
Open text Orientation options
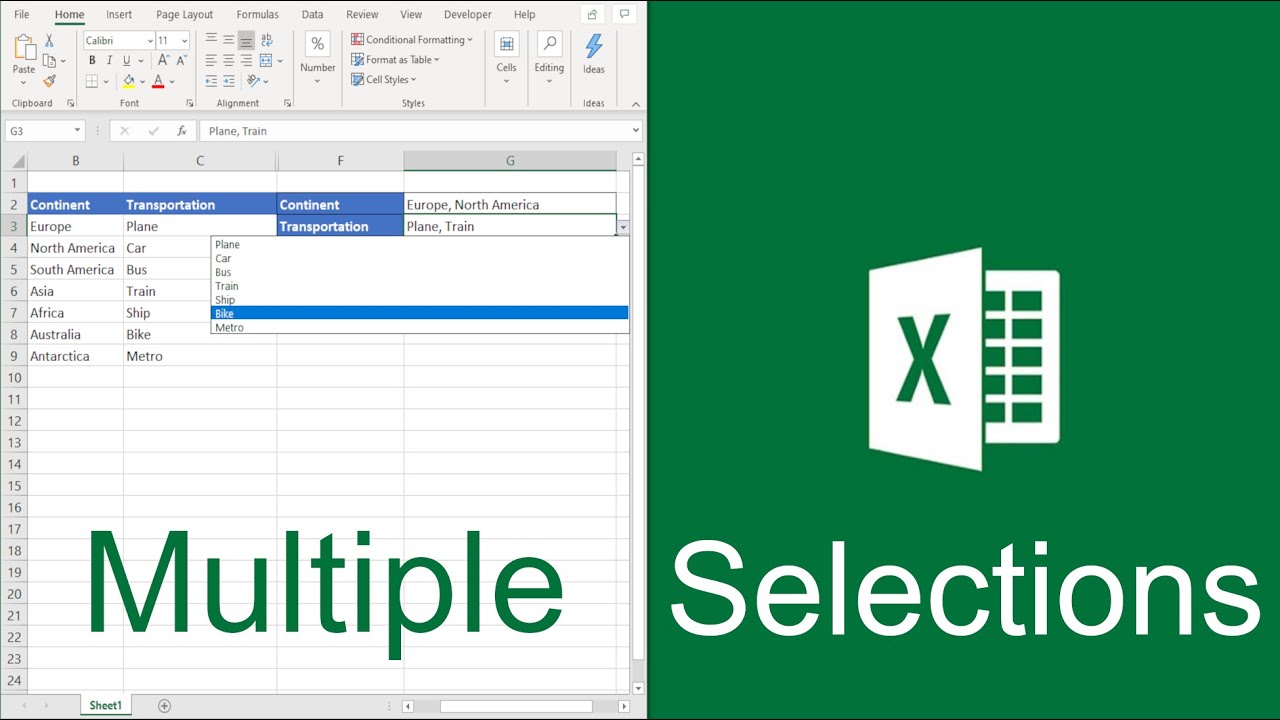[253, 81]
